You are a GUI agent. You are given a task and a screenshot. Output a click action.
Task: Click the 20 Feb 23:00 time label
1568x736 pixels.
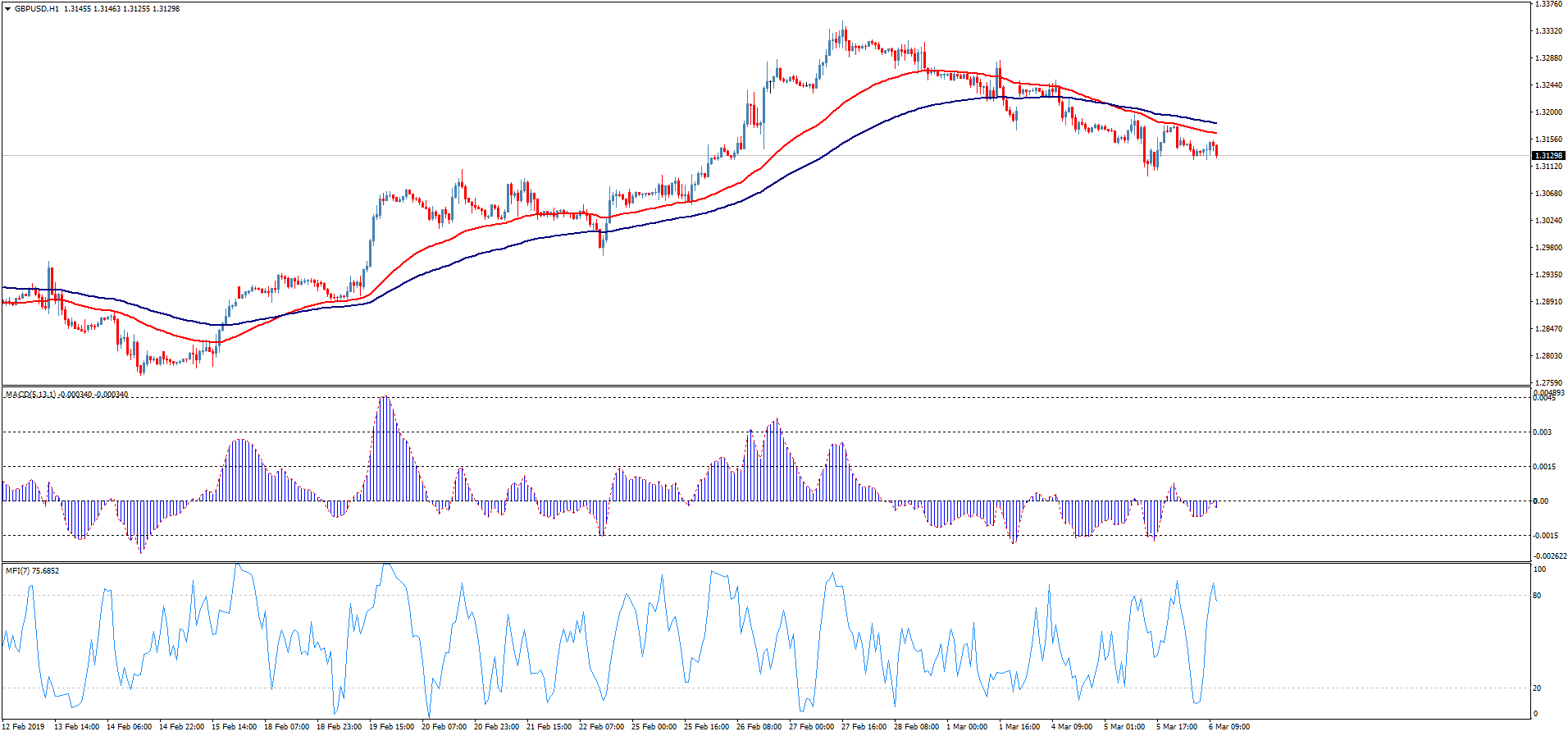click(x=496, y=727)
